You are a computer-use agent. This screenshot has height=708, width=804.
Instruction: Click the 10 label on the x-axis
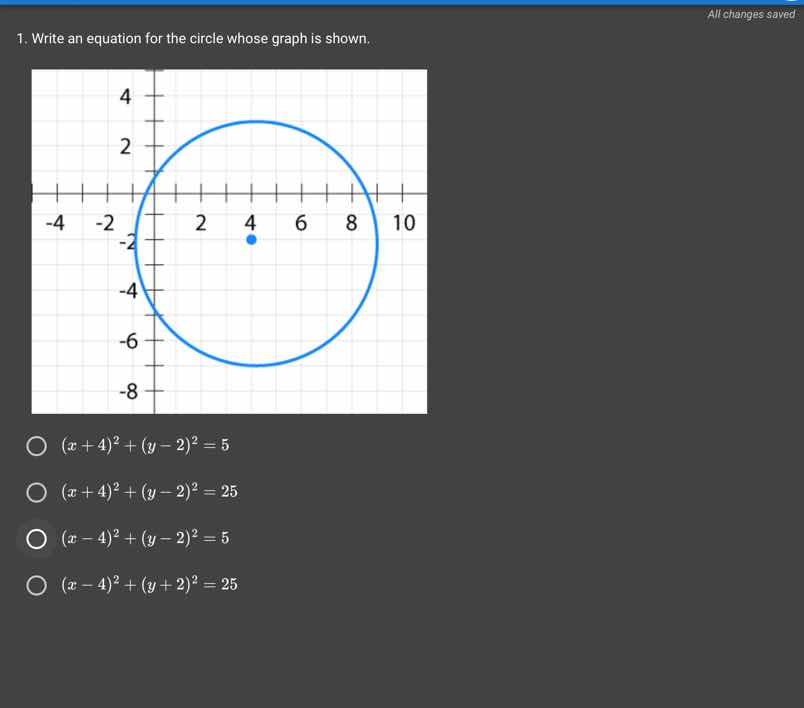coord(403,223)
